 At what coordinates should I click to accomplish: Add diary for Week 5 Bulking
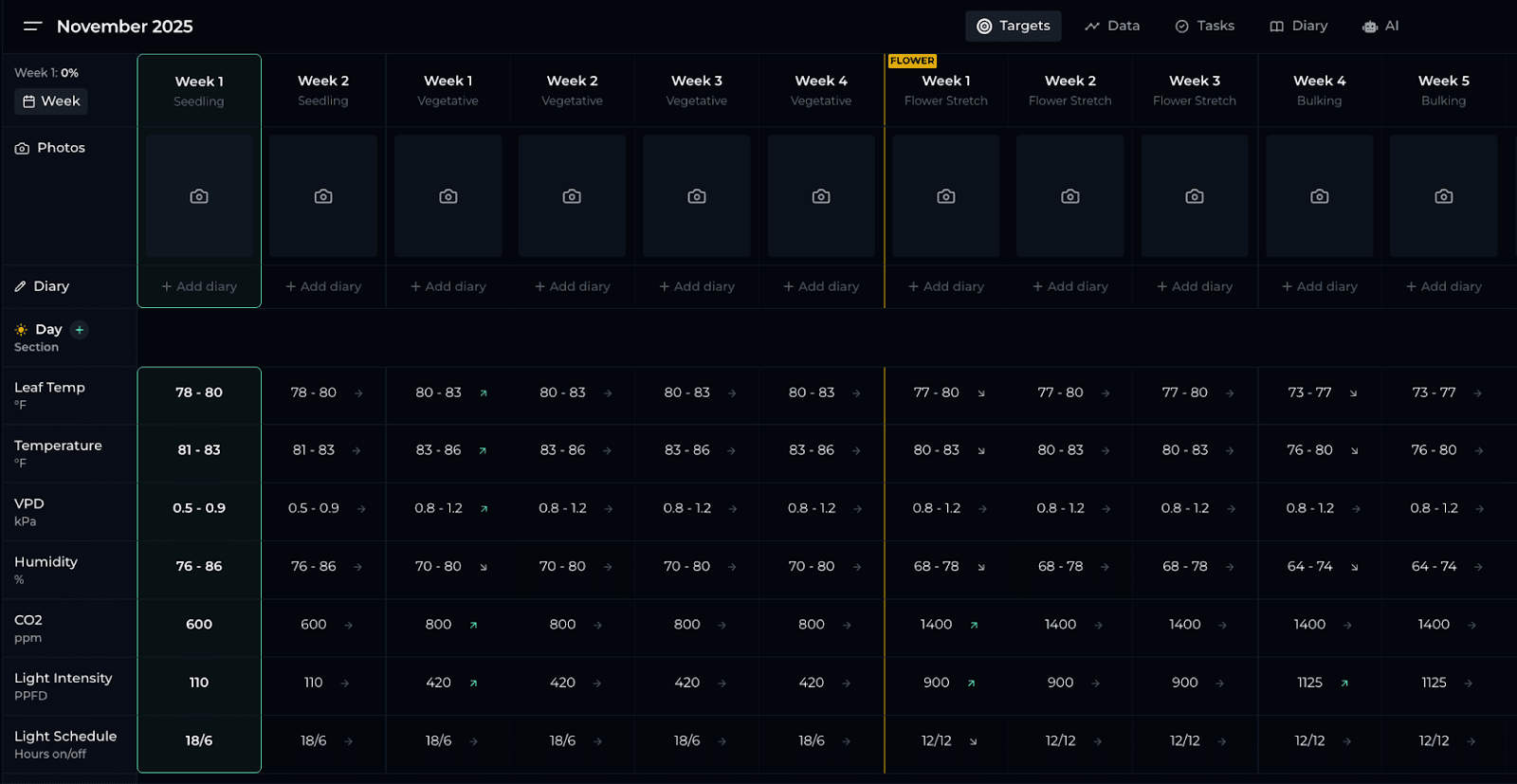click(x=1444, y=286)
